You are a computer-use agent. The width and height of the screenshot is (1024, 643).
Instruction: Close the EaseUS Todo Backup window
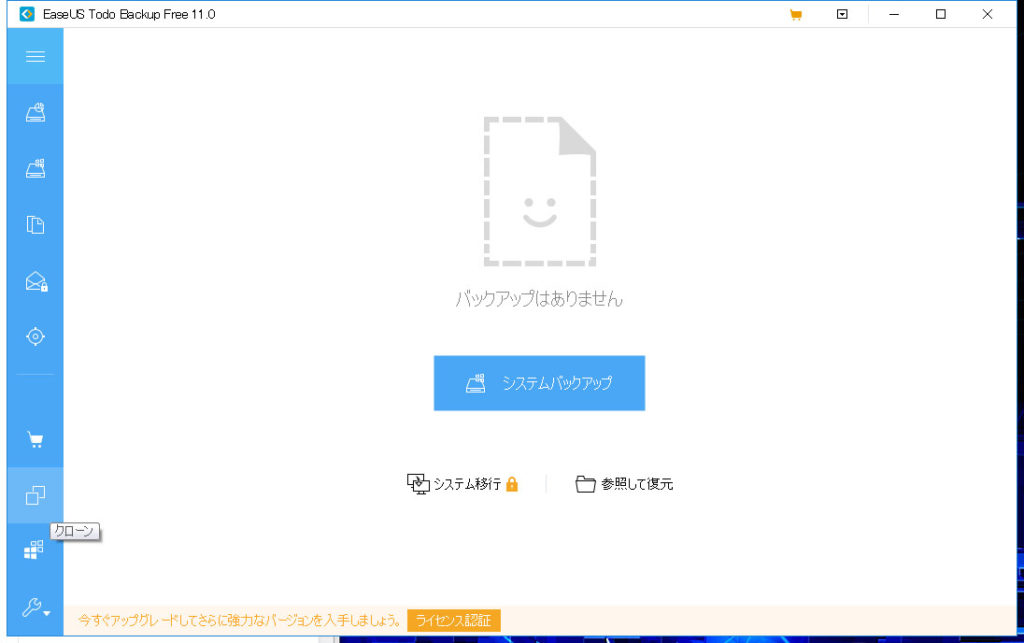tap(987, 14)
